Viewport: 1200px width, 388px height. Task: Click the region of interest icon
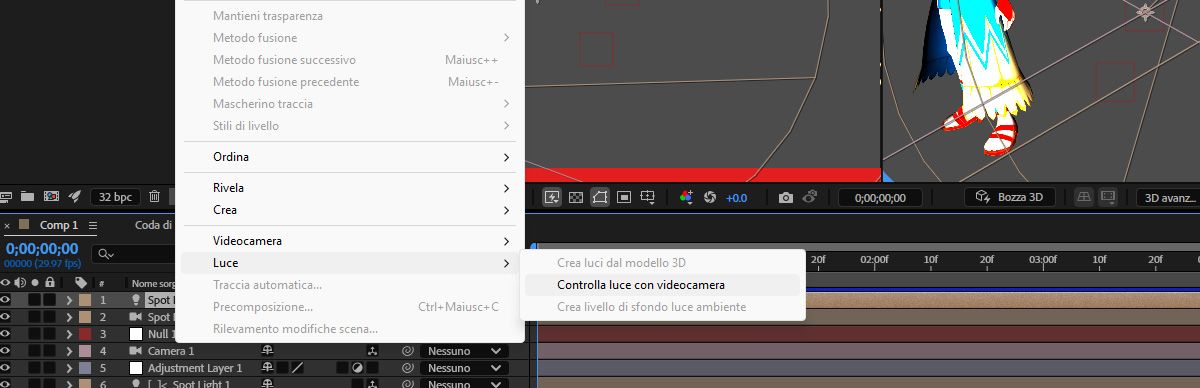tap(624, 197)
